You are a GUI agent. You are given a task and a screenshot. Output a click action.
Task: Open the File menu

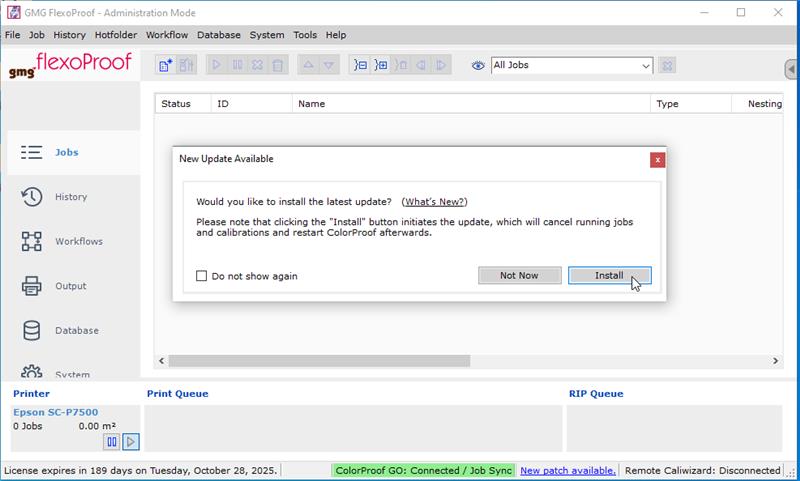pyautogui.click(x=13, y=35)
